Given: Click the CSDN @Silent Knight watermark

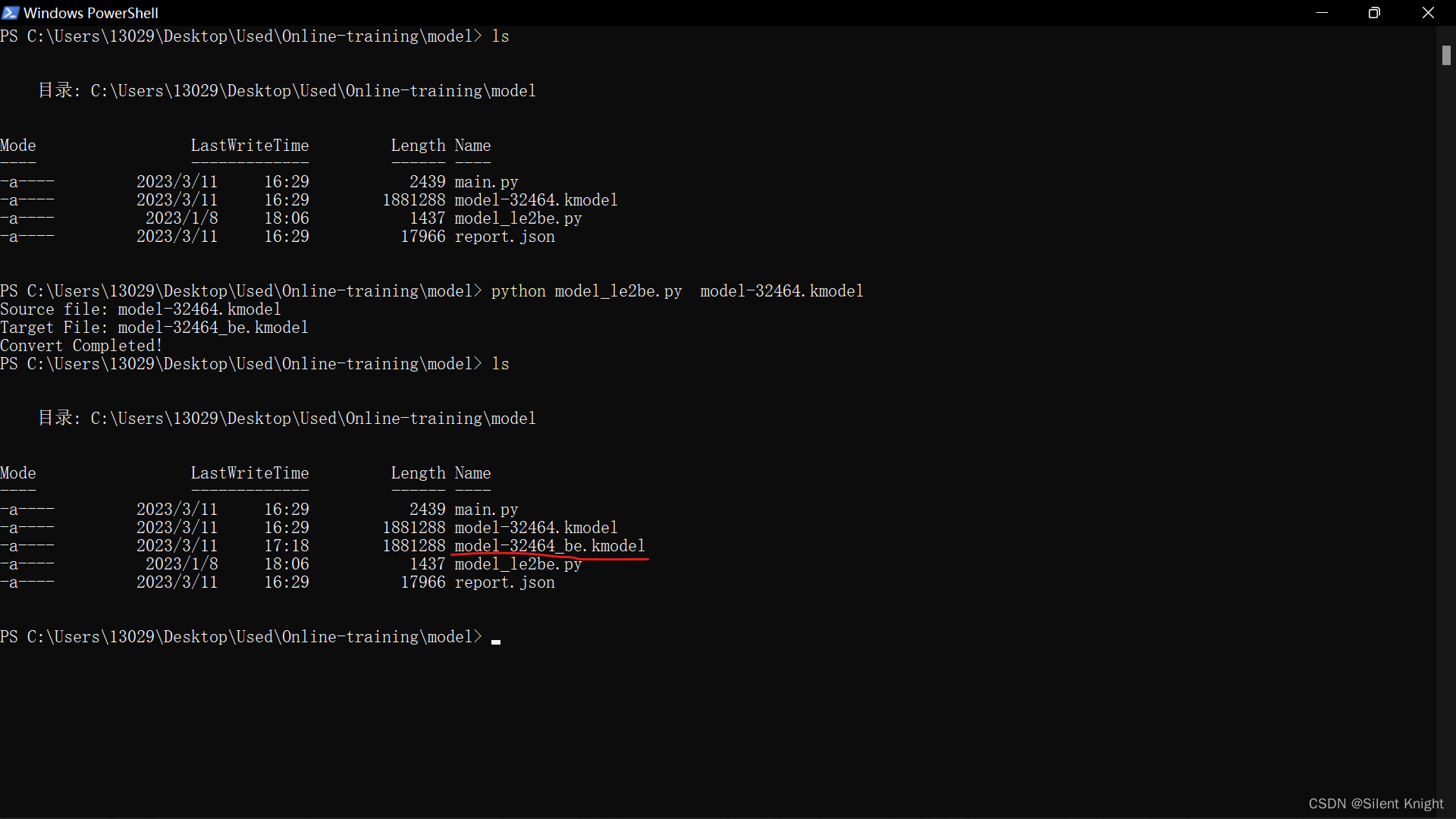Looking at the screenshot, I should [x=1376, y=804].
